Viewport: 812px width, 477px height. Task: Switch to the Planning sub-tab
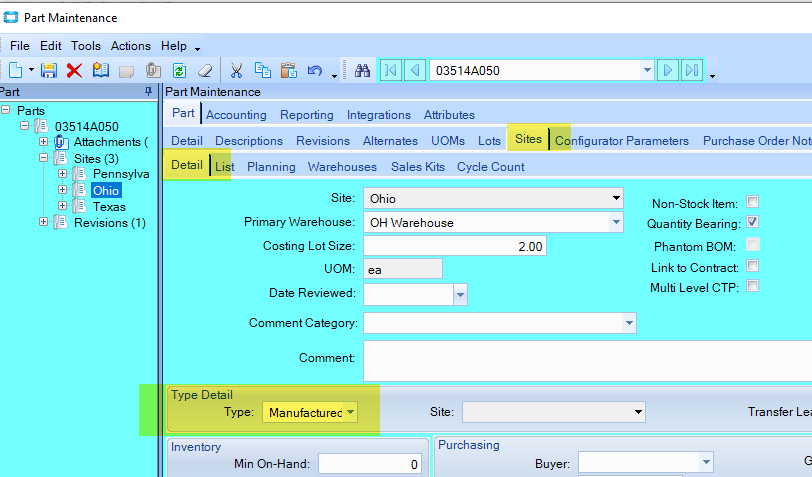tap(271, 167)
